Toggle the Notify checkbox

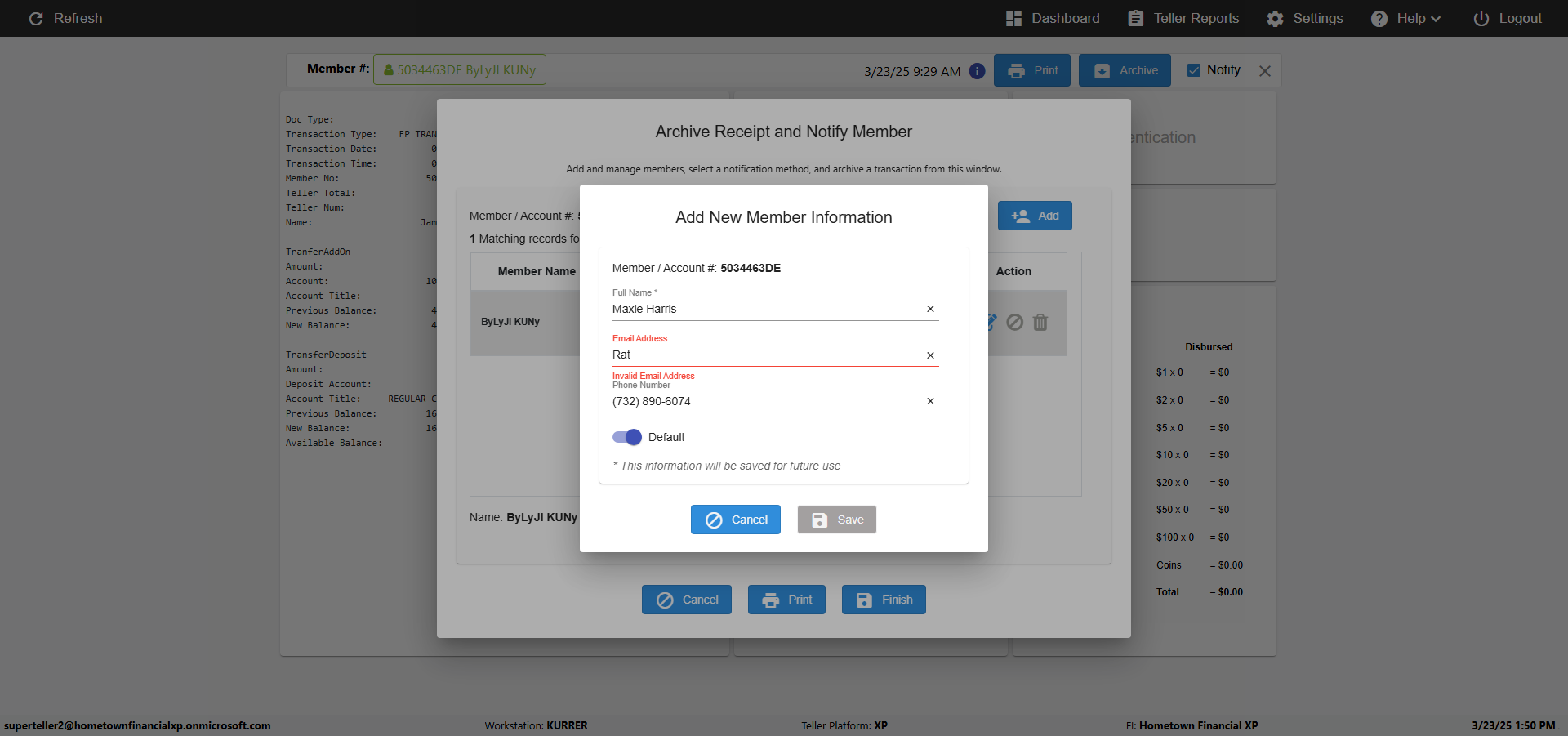click(1194, 70)
